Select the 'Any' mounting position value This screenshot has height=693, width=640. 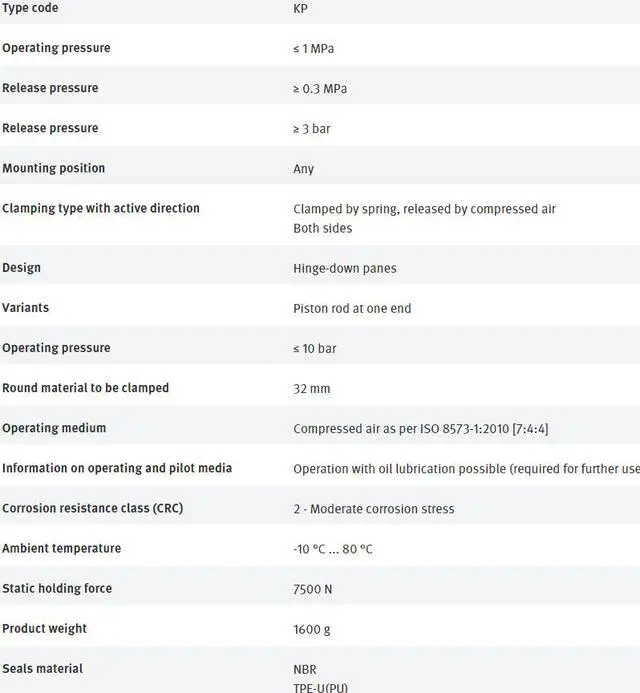[304, 169]
